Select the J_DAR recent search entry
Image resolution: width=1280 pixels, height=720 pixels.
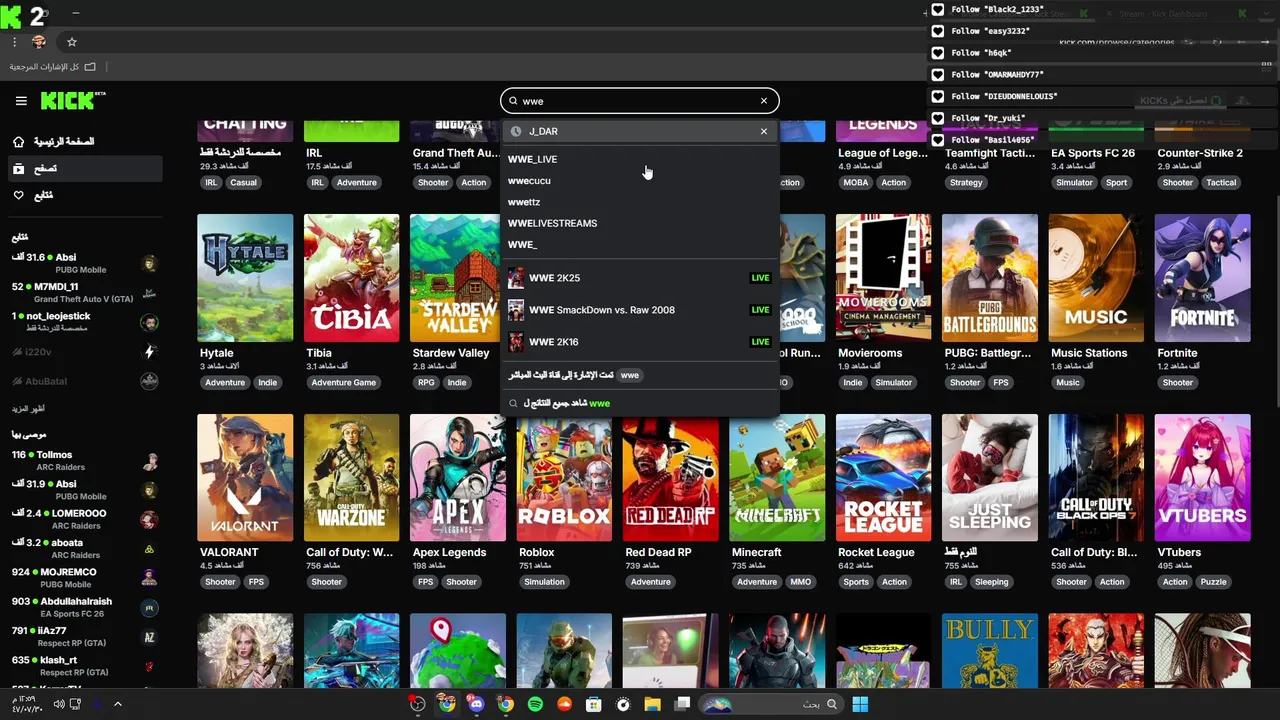[639, 131]
